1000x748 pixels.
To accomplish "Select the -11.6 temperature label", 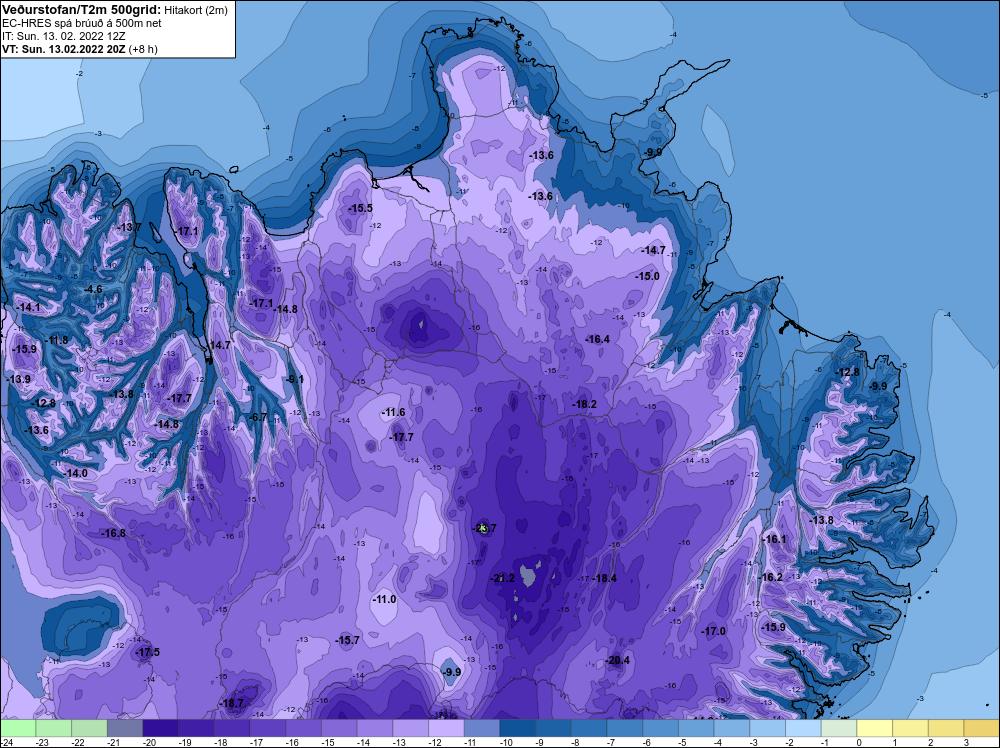I will click(393, 413).
